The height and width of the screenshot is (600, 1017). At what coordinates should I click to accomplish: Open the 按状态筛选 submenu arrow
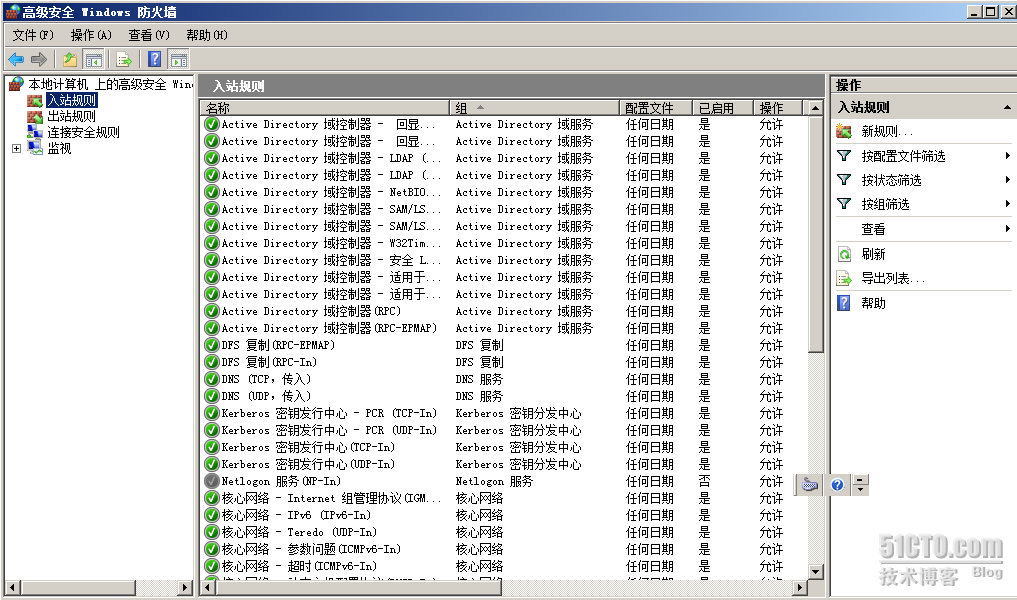[1007, 180]
